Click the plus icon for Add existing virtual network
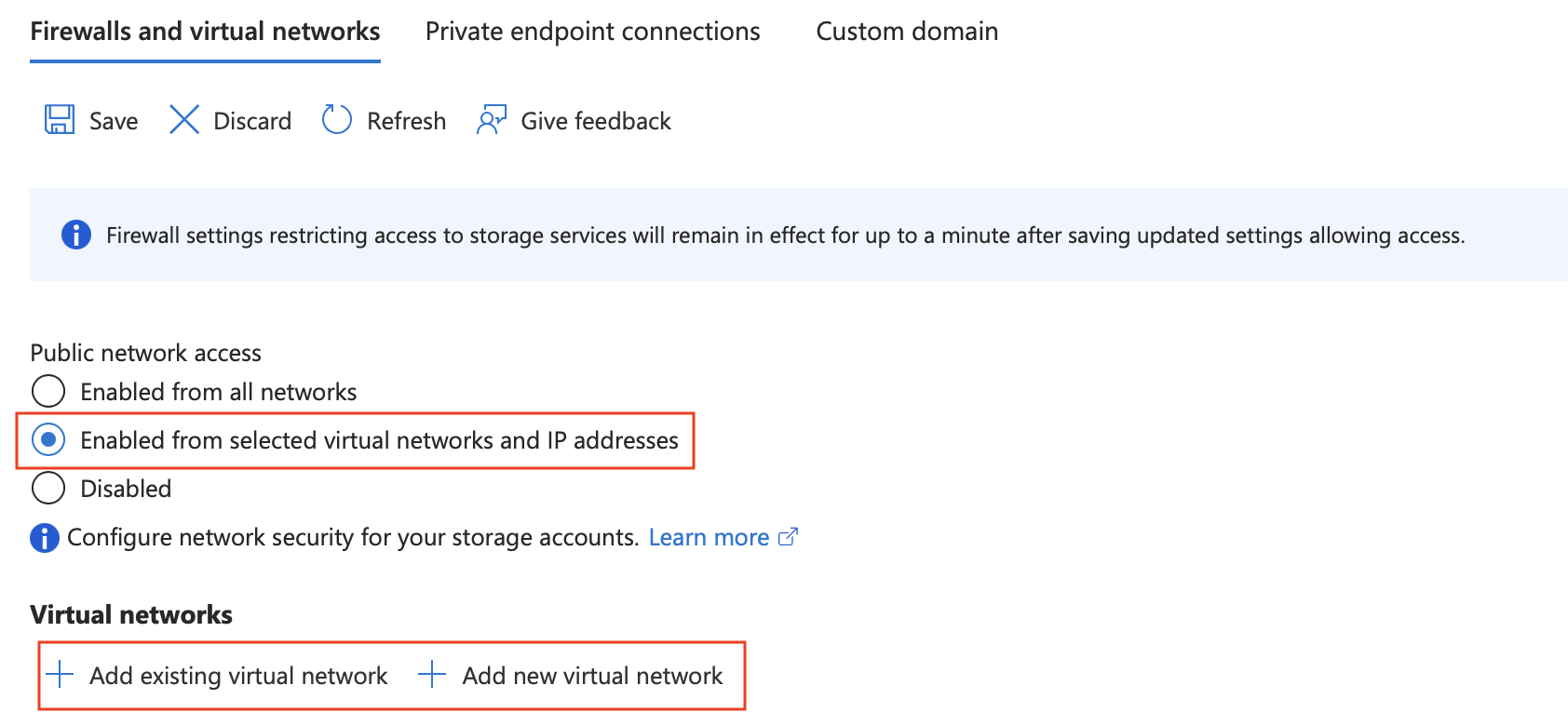Screen dimensions: 1568x726 pos(60,675)
